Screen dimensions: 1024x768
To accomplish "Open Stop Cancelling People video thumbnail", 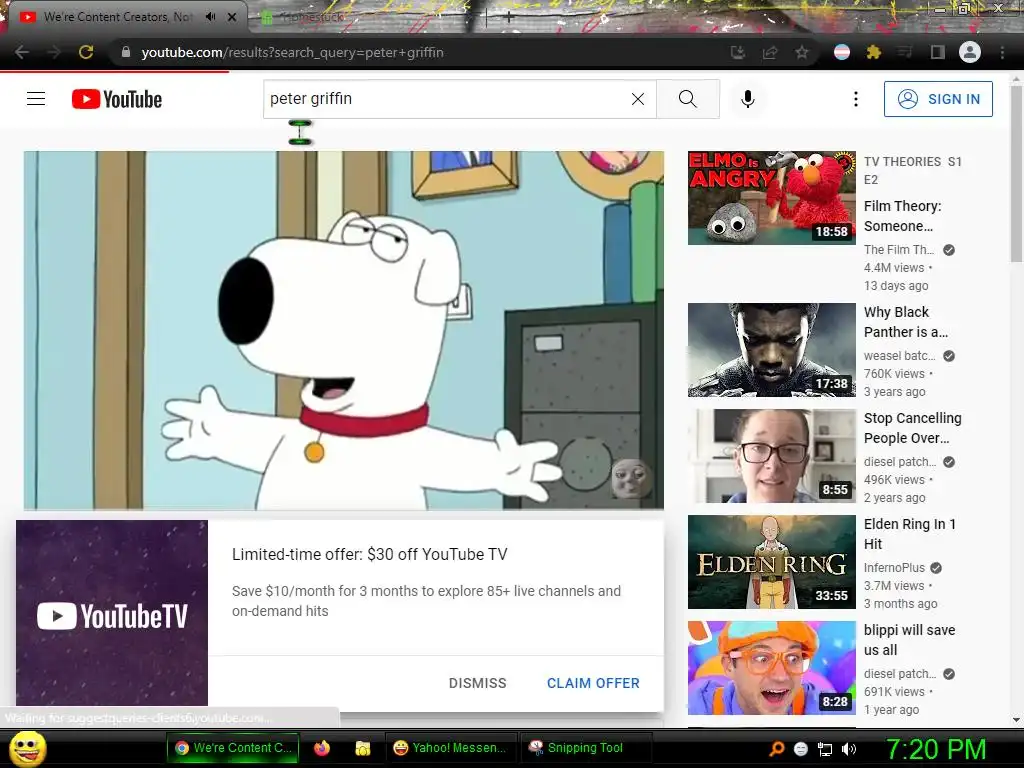I will click(x=771, y=456).
